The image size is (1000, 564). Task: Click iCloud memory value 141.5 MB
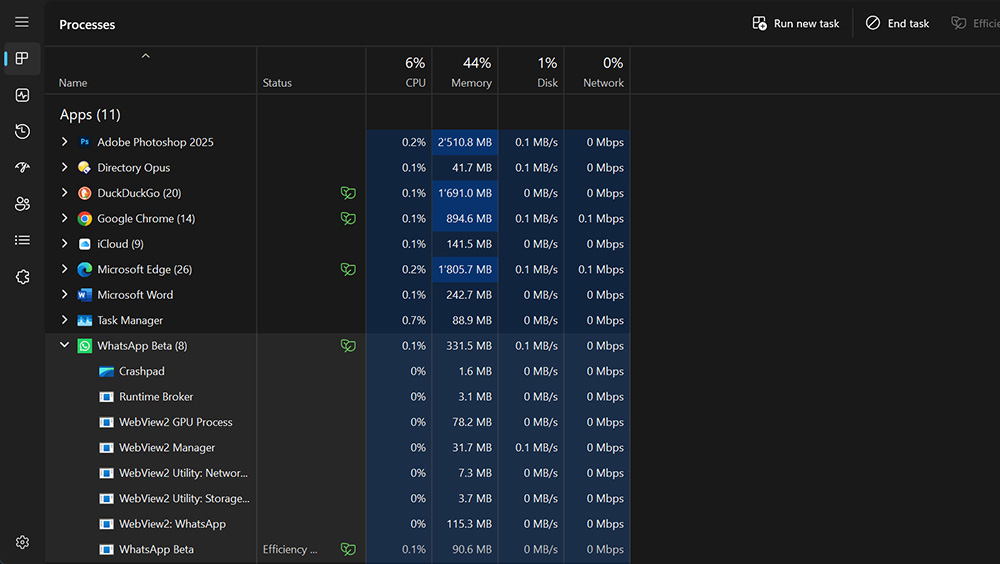[x=469, y=244]
